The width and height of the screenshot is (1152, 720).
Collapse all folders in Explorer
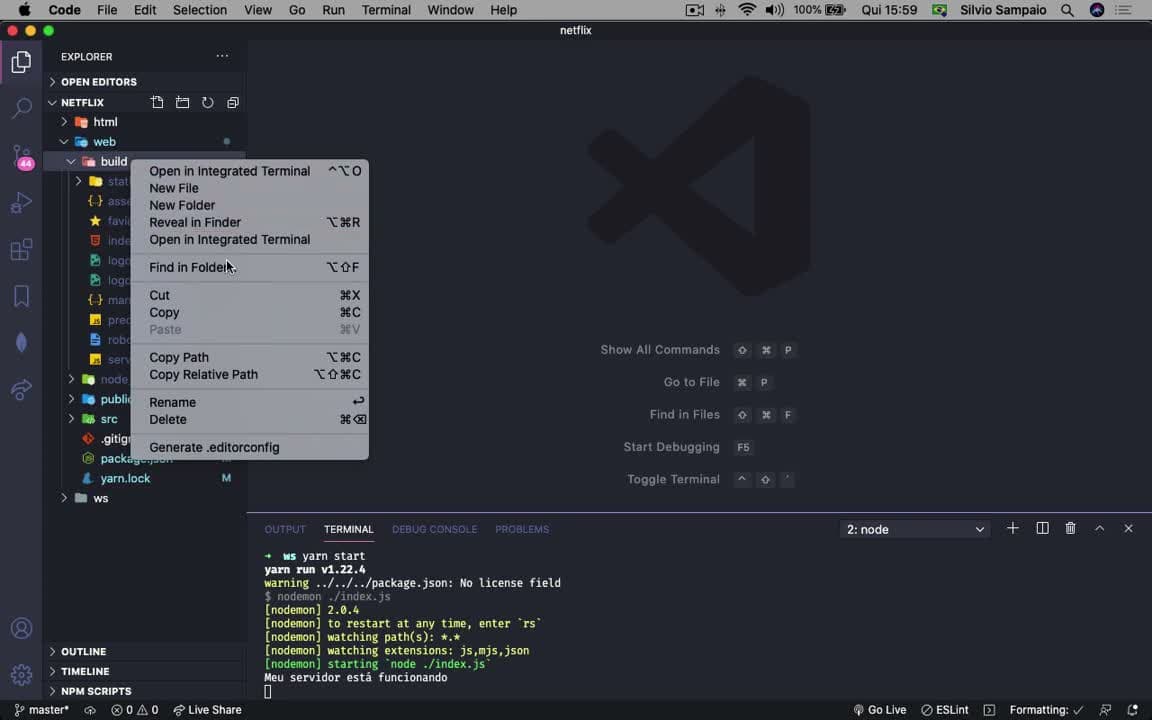click(233, 102)
